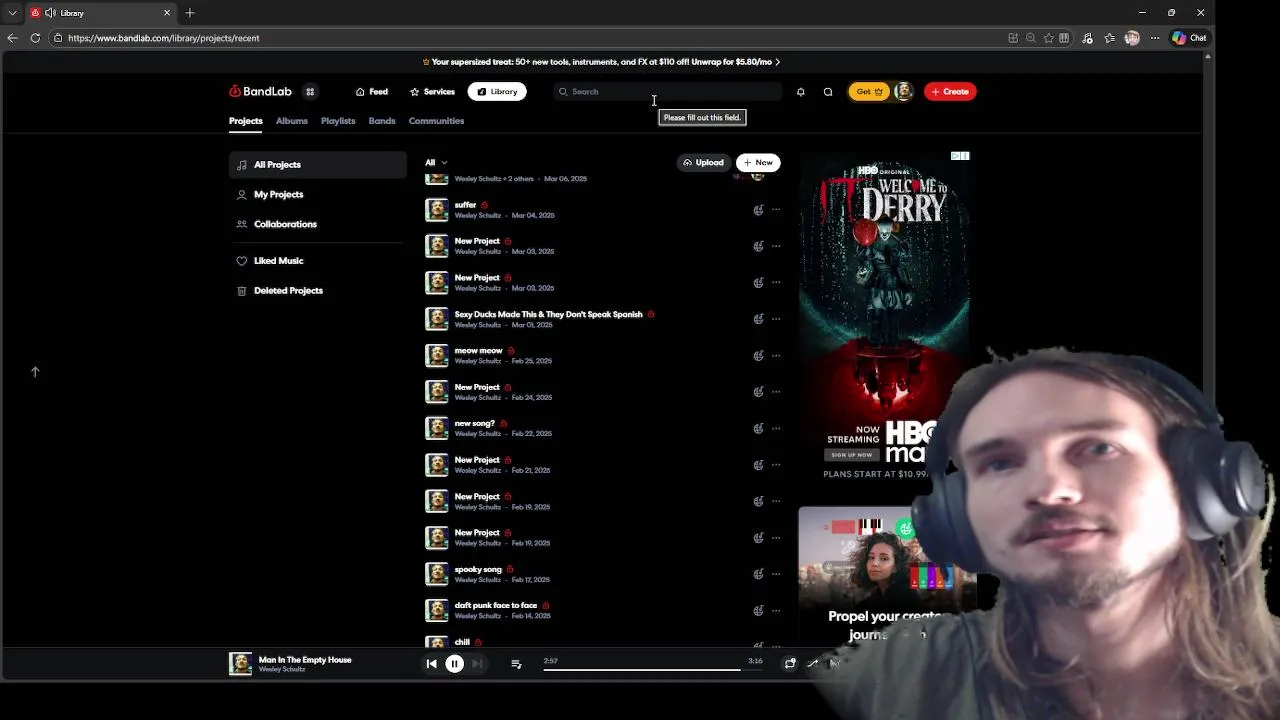The height and width of the screenshot is (720, 1280).
Task: Click the red Create button
Action: coord(950,91)
